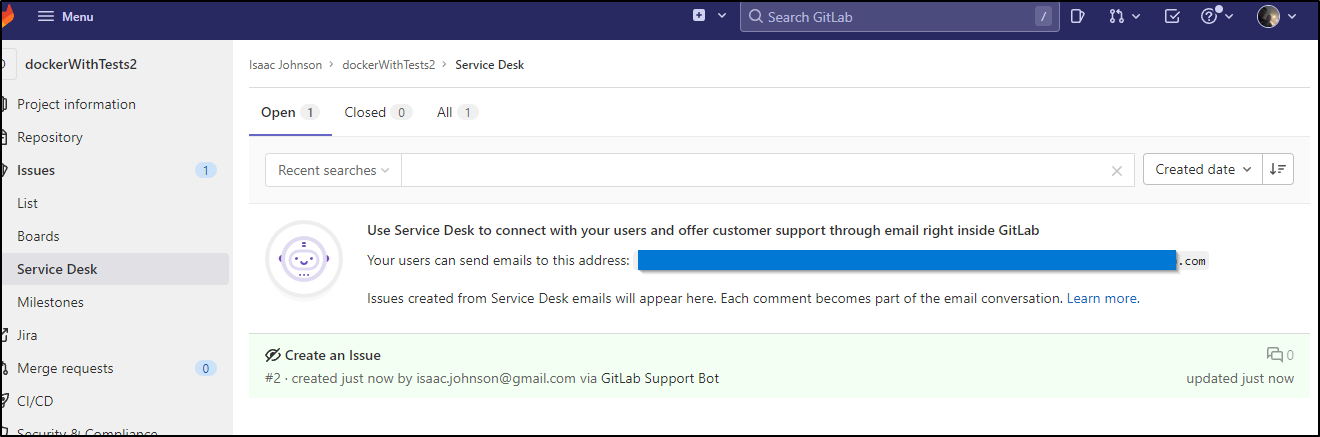Click the slash shortcut hint in search
The width and height of the screenshot is (1320, 437).
1043,16
